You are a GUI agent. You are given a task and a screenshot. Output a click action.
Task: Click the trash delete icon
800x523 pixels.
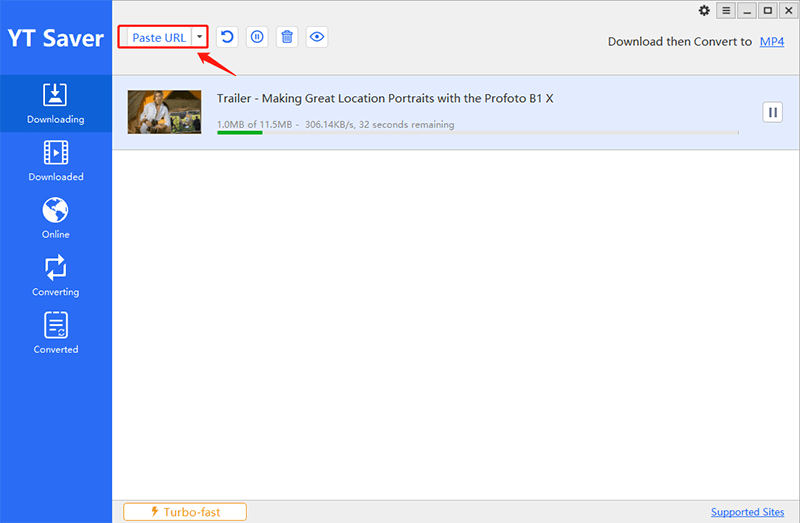click(287, 37)
